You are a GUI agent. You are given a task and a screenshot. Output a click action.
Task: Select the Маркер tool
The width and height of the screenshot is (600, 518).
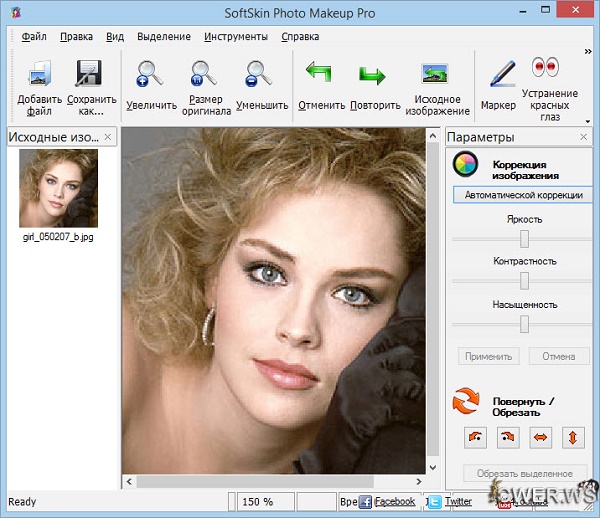502,73
